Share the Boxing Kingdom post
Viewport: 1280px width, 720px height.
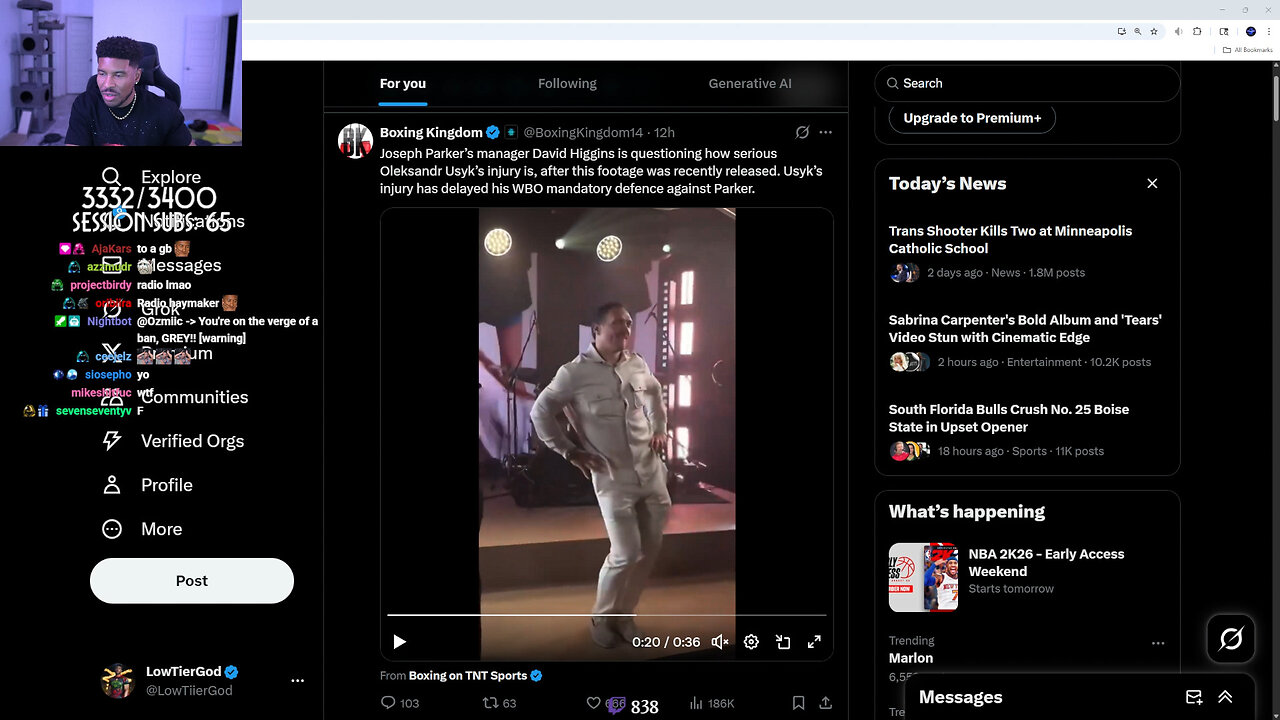pos(825,704)
